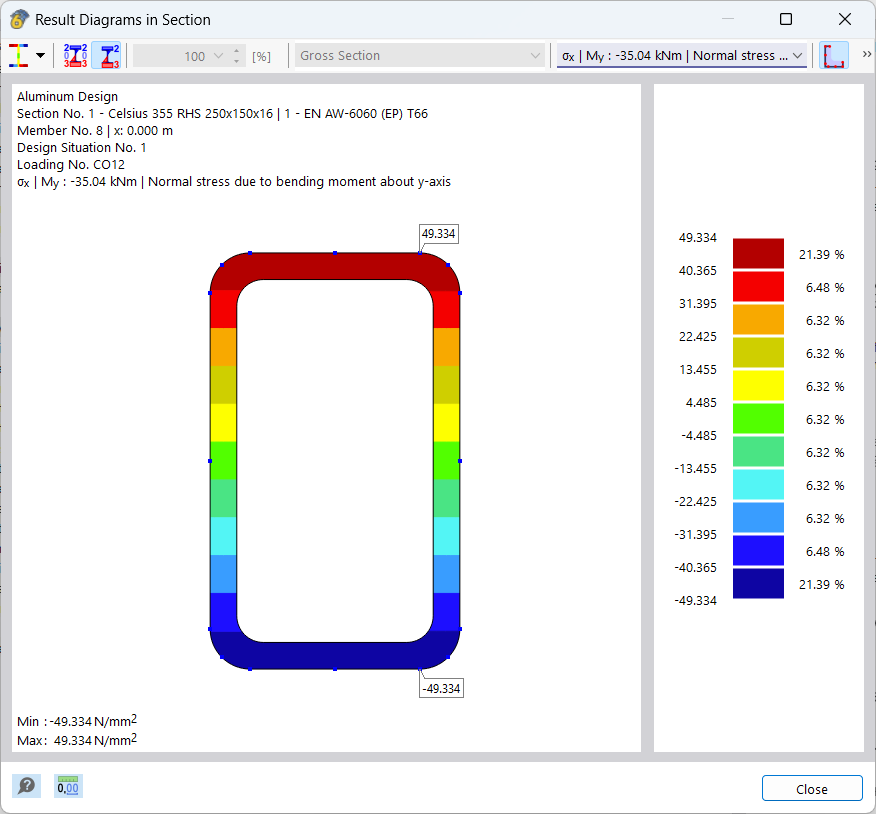Open the color scale settings icon

pyautogui.click(x=18, y=55)
